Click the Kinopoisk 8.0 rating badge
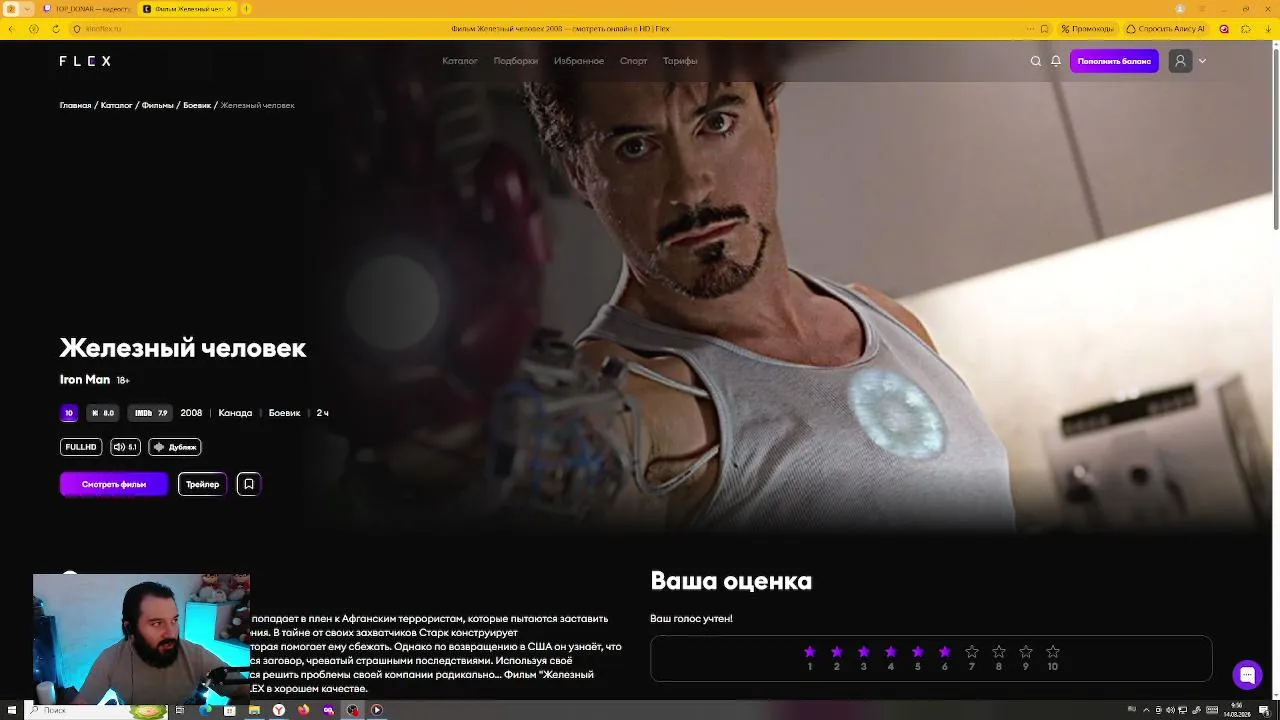The width and height of the screenshot is (1280, 720). 103,413
